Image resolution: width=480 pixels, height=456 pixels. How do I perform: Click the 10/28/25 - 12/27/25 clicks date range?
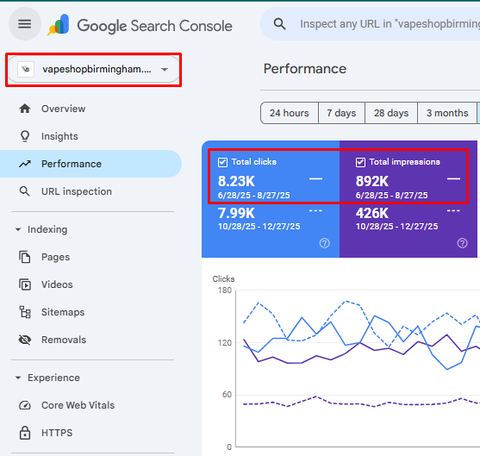pyautogui.click(x=259, y=227)
